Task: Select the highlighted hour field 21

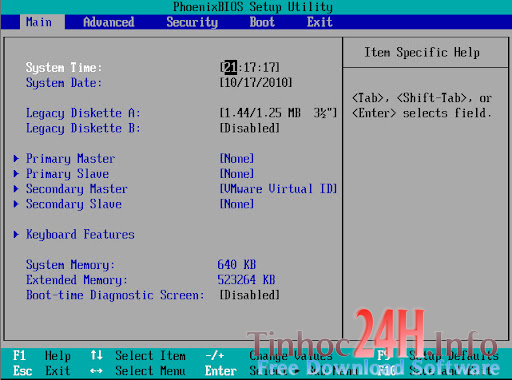Action: click(230, 67)
